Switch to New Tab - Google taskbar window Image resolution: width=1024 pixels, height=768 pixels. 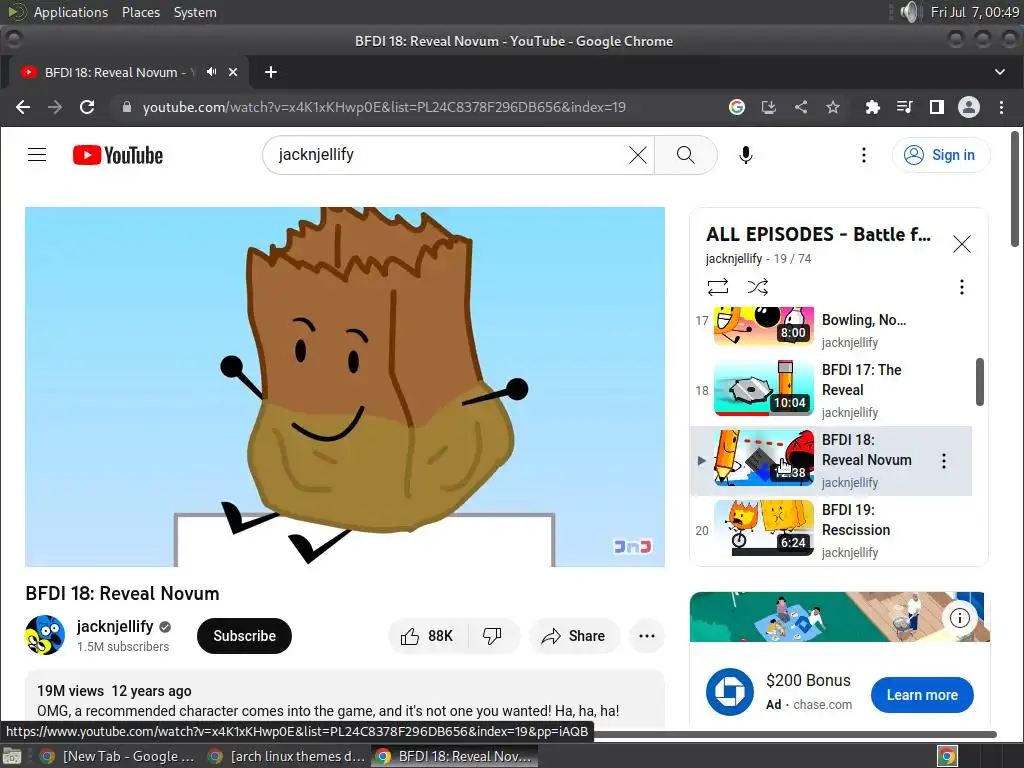[x=118, y=756]
